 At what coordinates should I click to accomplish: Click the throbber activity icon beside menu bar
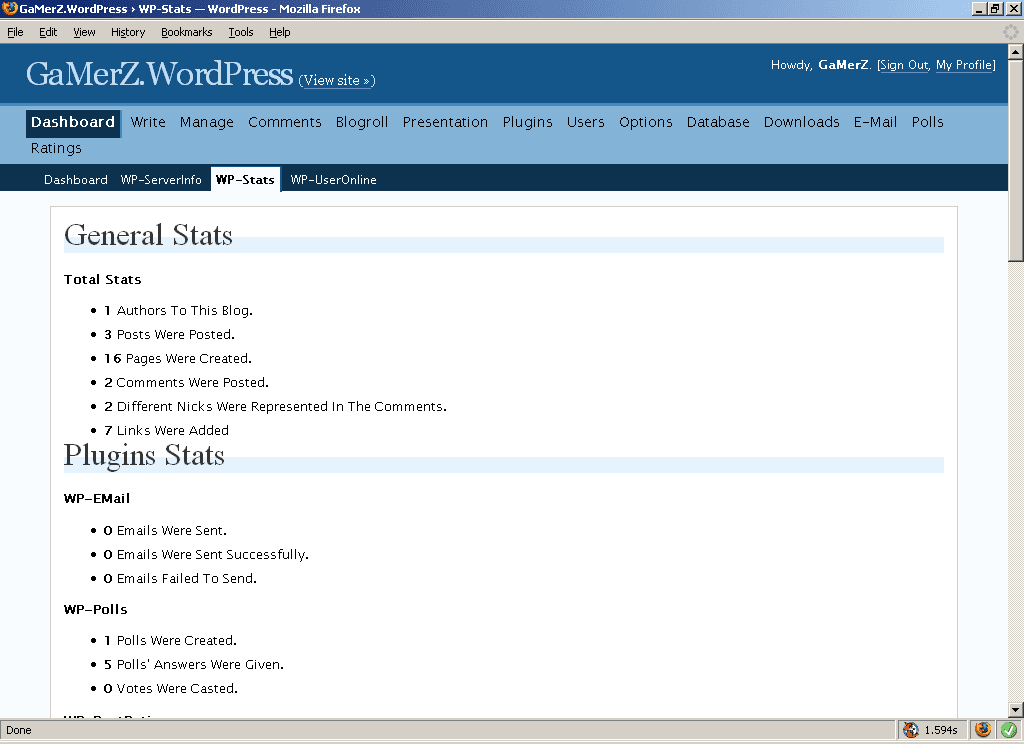(x=1011, y=32)
